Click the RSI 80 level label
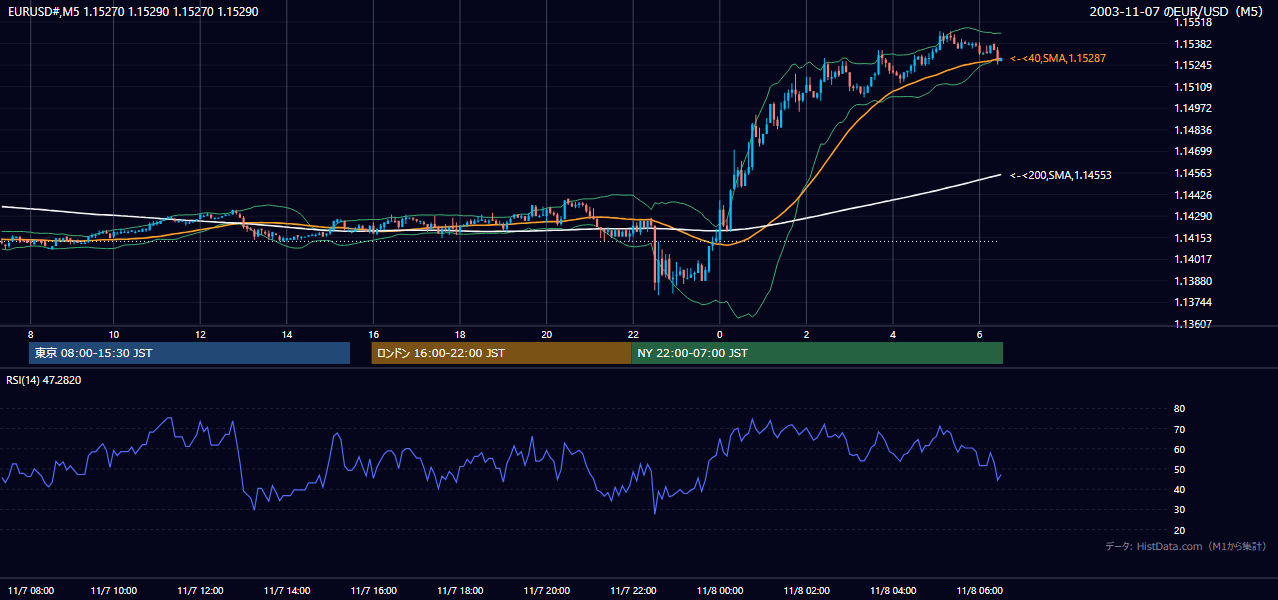The height and width of the screenshot is (600, 1278). click(1180, 409)
